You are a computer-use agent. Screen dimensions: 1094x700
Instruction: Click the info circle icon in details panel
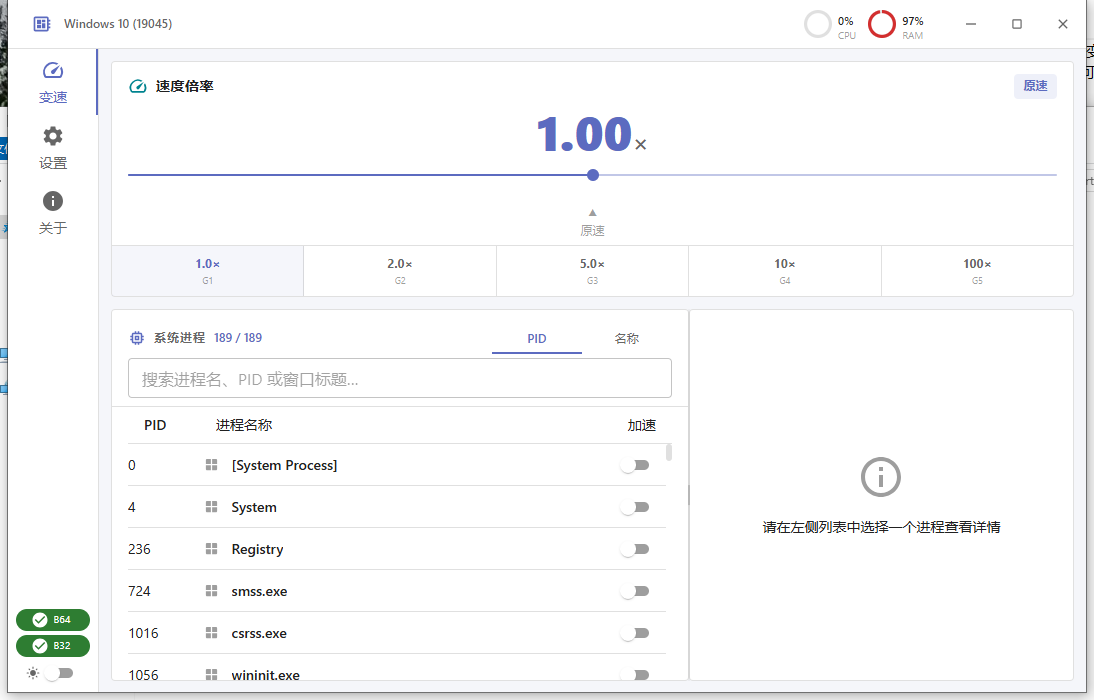[x=881, y=477]
